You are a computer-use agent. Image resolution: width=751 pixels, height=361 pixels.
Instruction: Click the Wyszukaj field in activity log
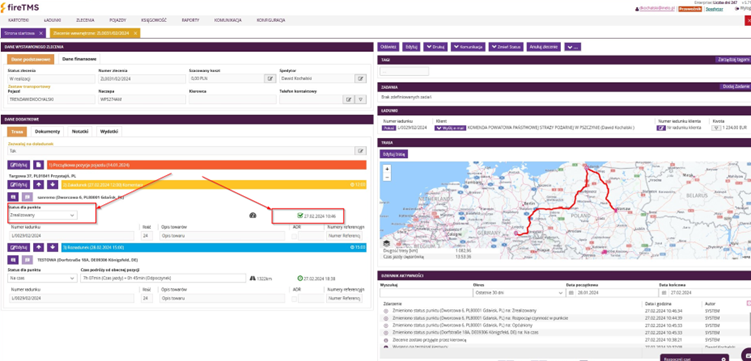click(424, 293)
